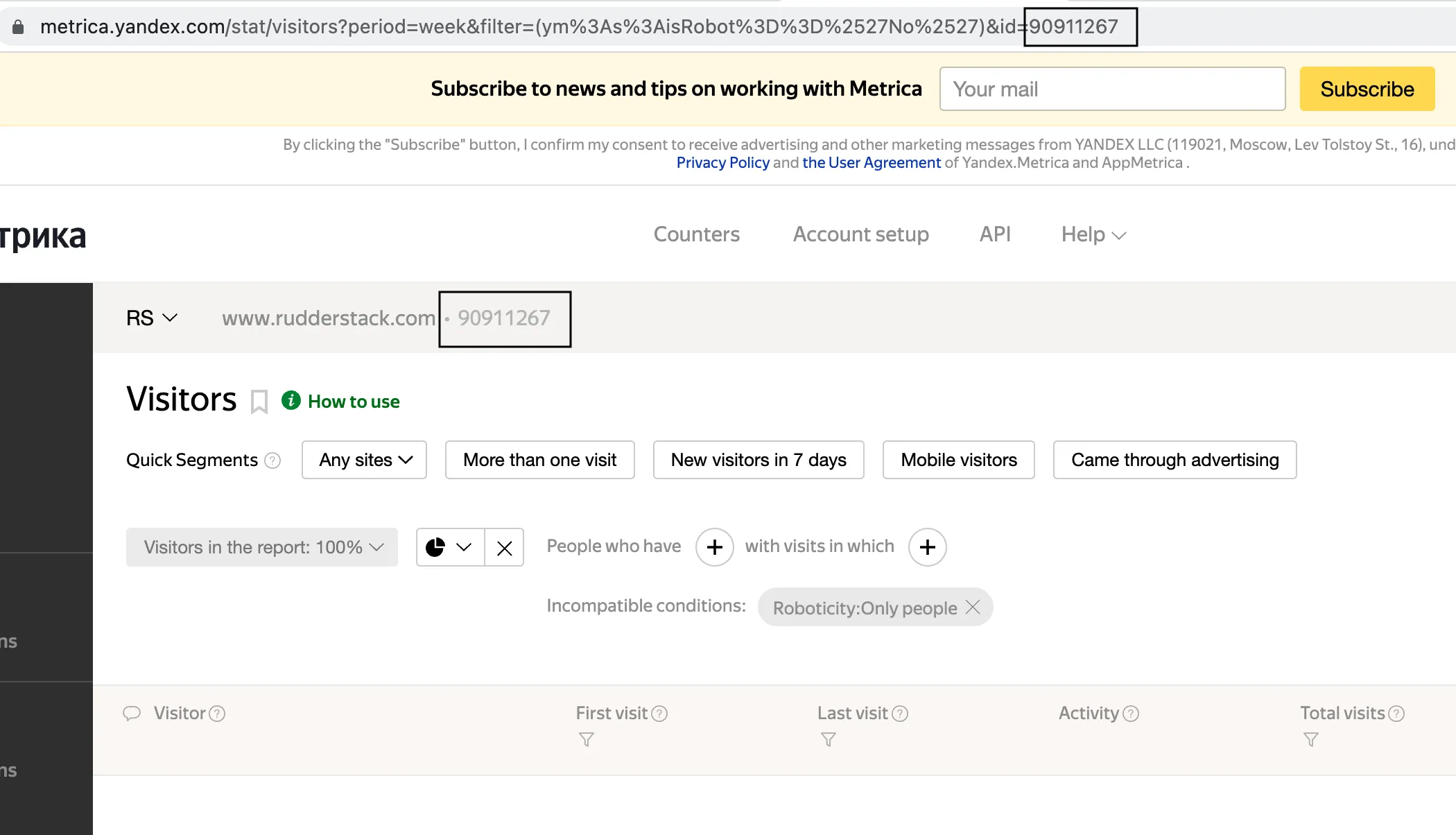
Task: Add a condition after 'with visits in which'
Action: coord(927,547)
